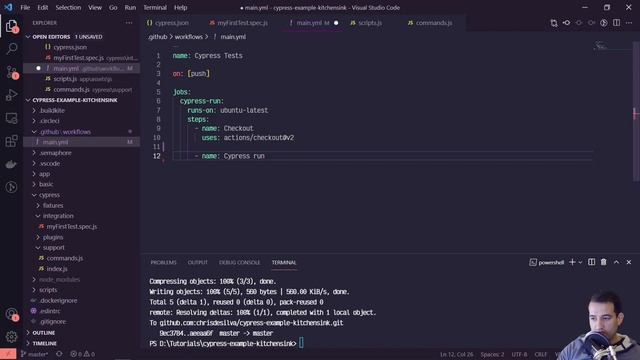
Task: Collapse the .github\workflows folder
Action: coord(81,132)
